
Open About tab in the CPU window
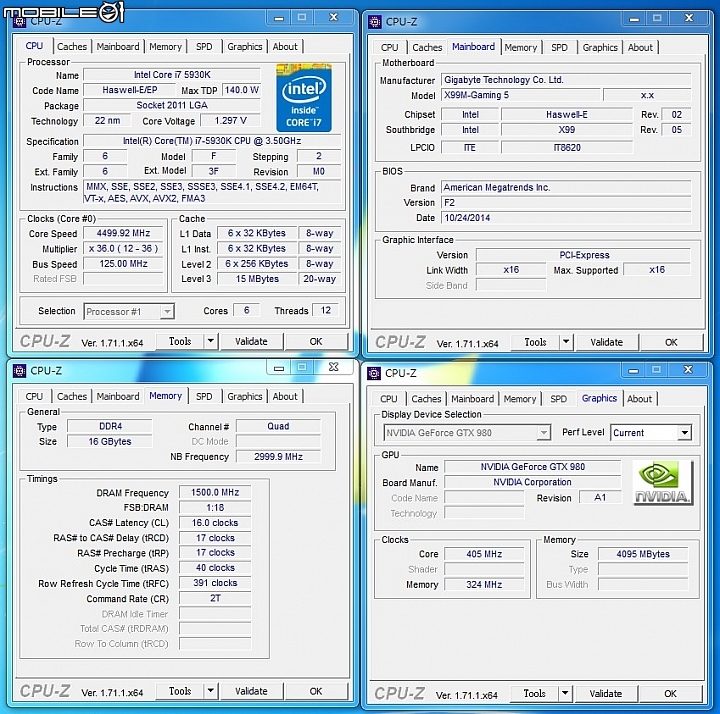[285, 46]
